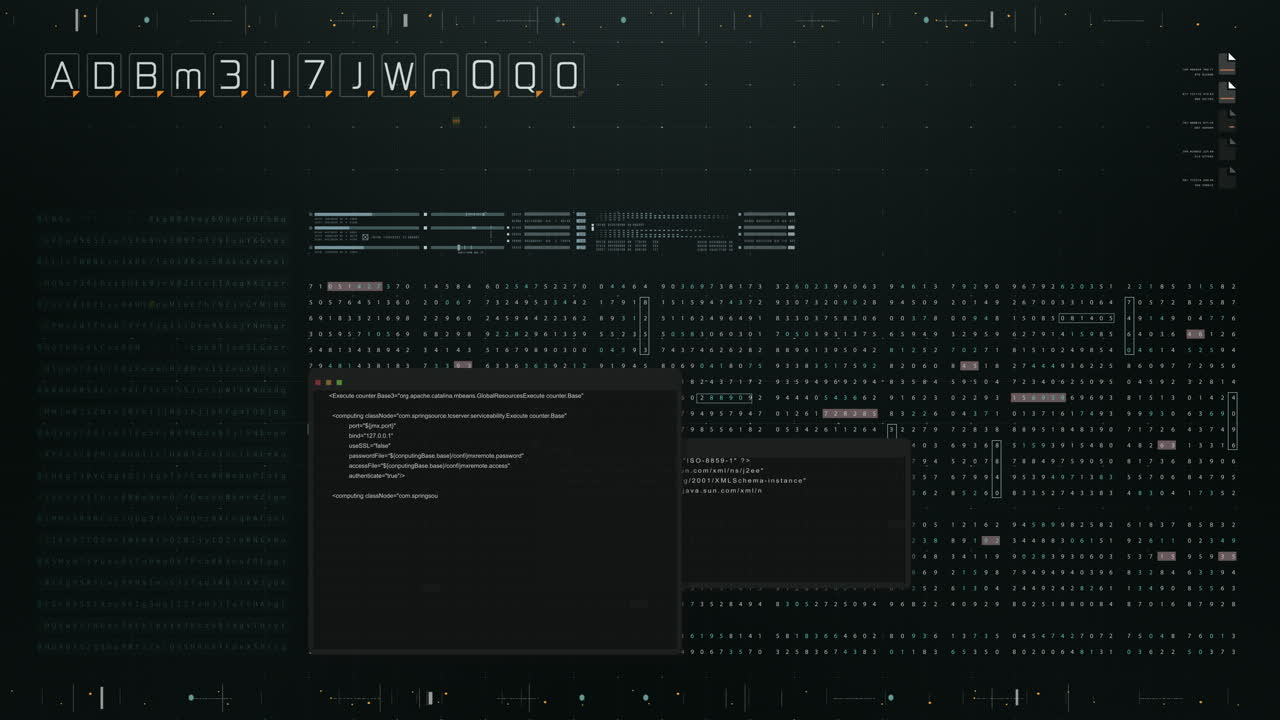
Task: Toggle the small X-marked checkbox in the status panel
Action: click(365, 237)
